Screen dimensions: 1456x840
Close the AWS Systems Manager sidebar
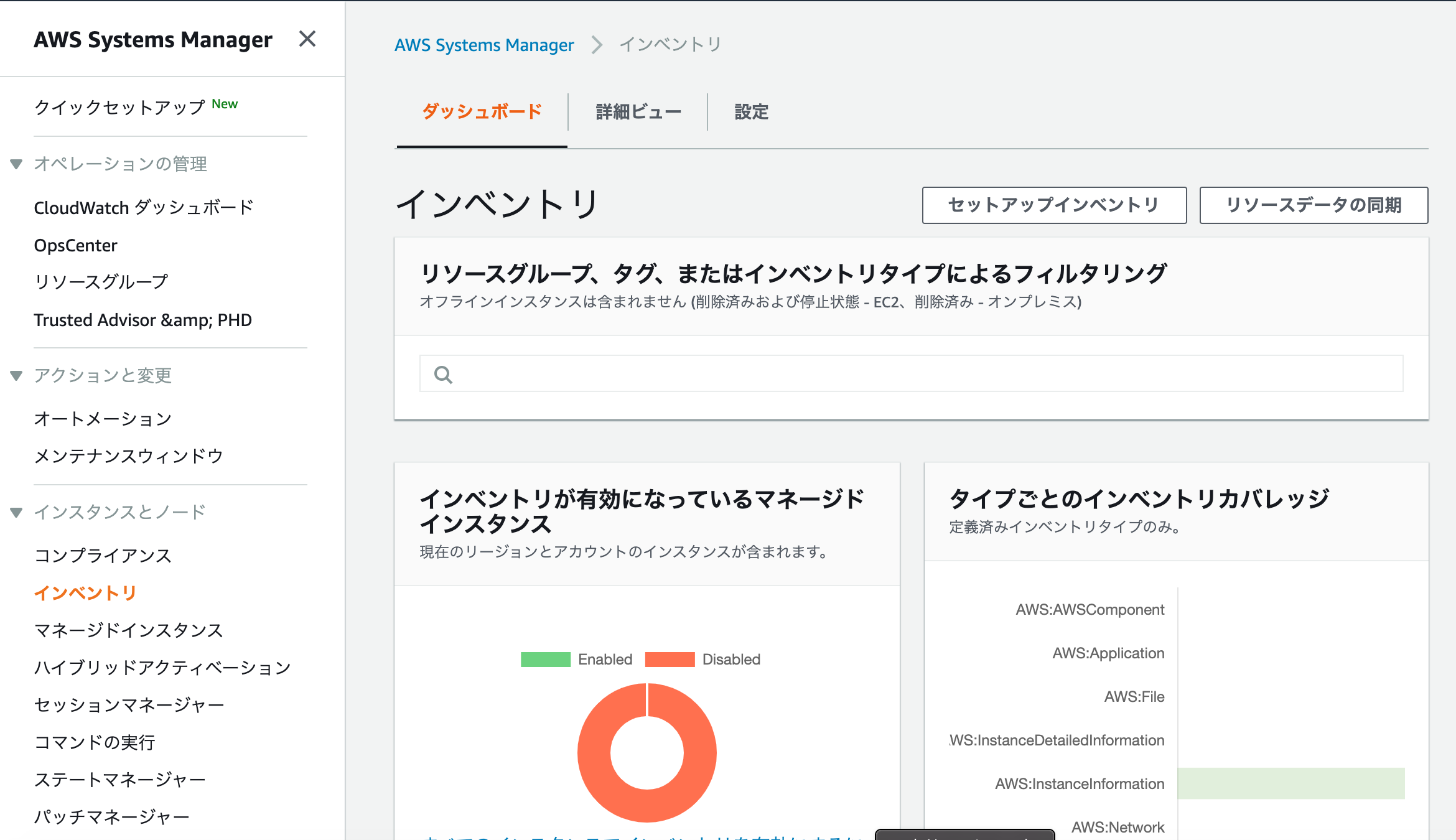point(307,39)
